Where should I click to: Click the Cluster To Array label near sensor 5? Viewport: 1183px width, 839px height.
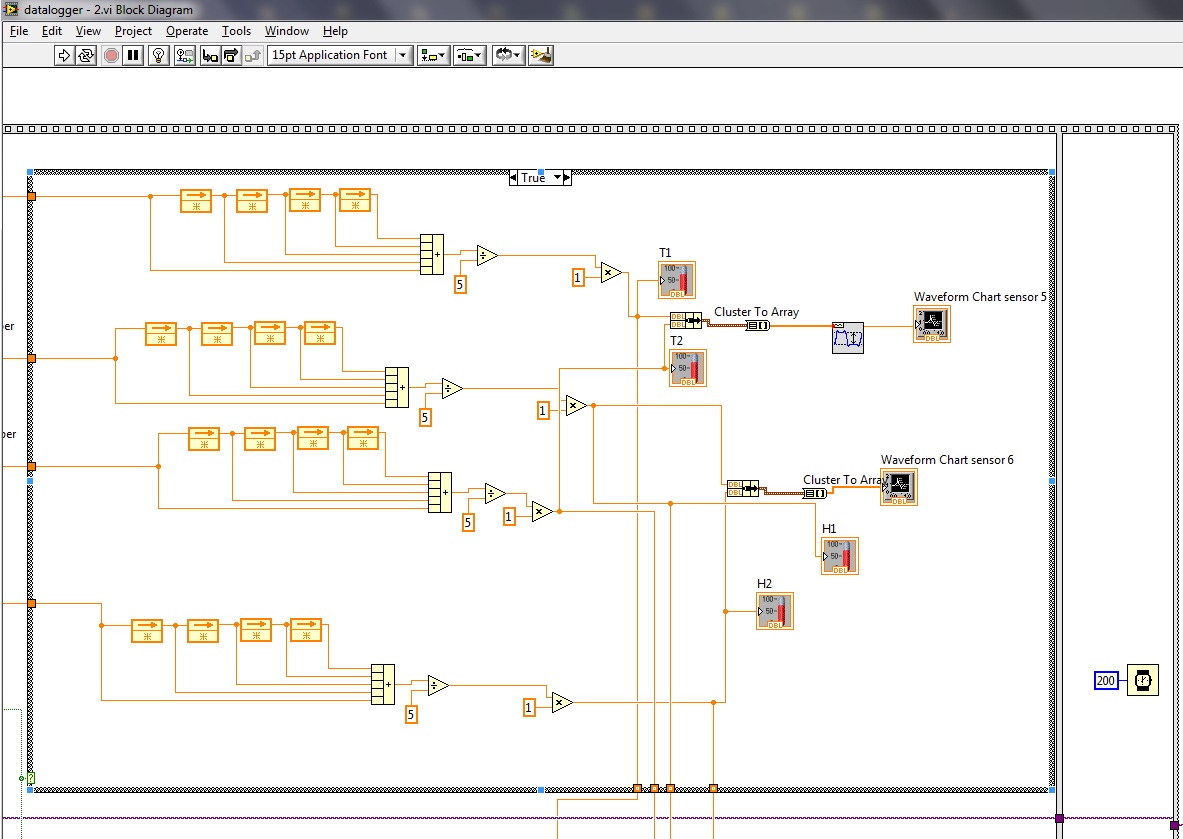pyautogui.click(x=757, y=312)
